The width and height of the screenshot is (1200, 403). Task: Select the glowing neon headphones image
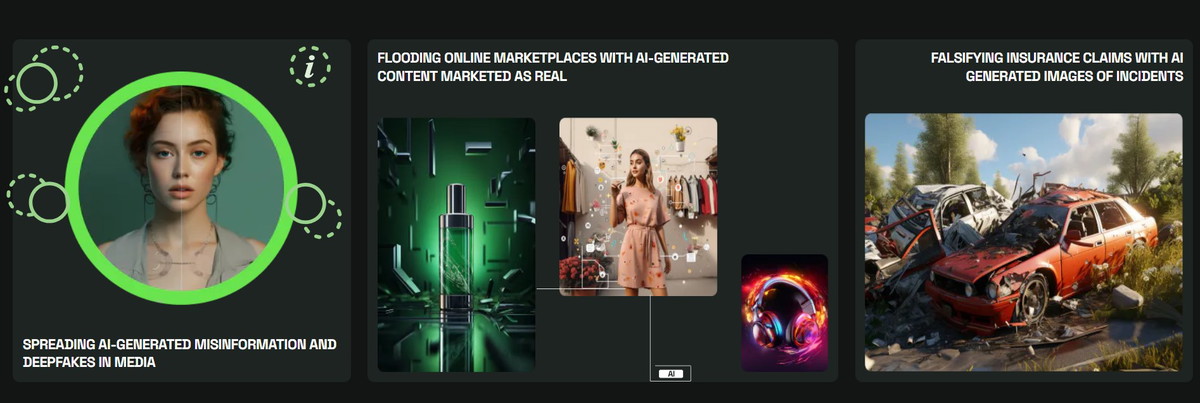pyautogui.click(x=784, y=313)
